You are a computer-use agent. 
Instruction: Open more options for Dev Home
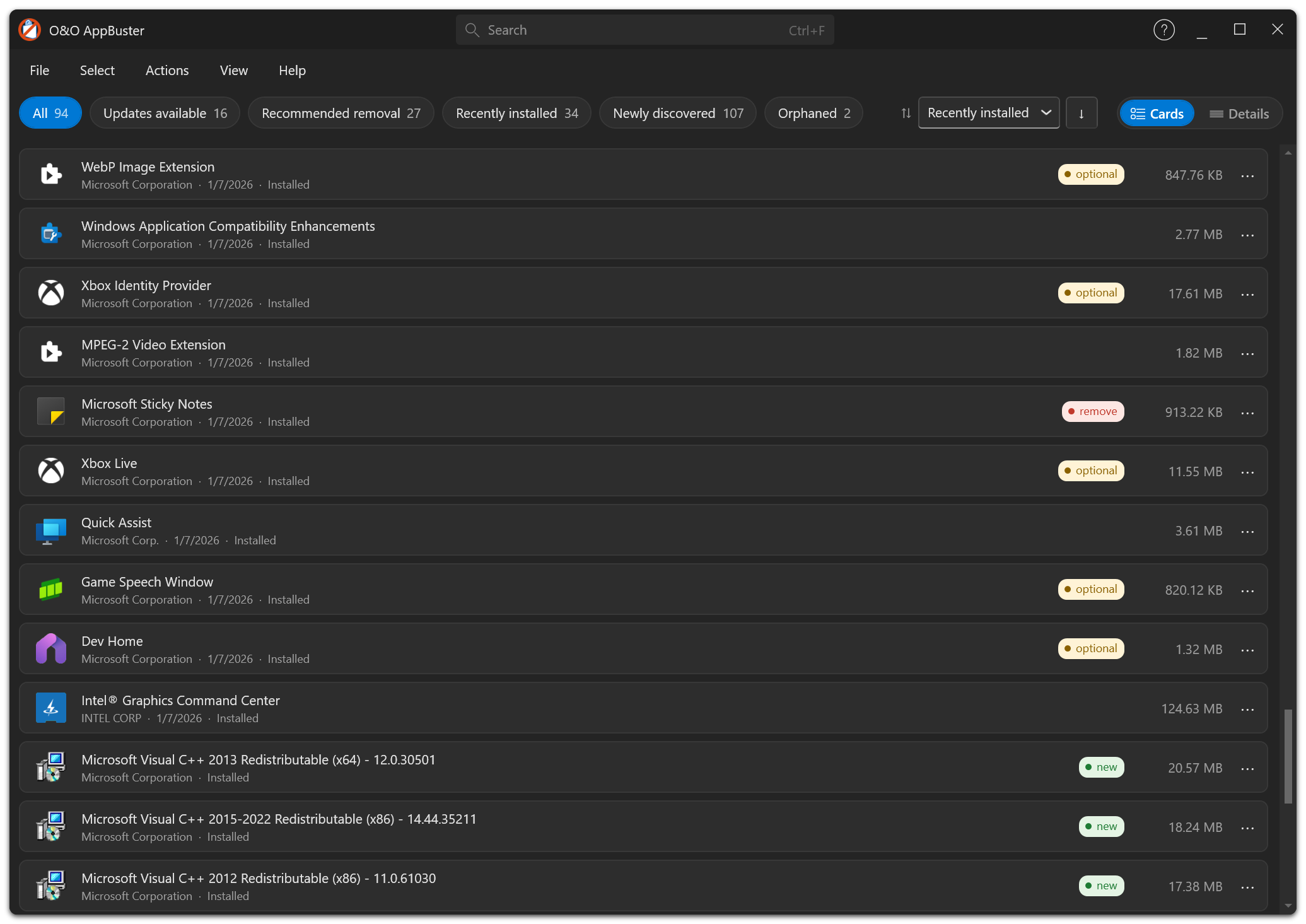(x=1247, y=650)
